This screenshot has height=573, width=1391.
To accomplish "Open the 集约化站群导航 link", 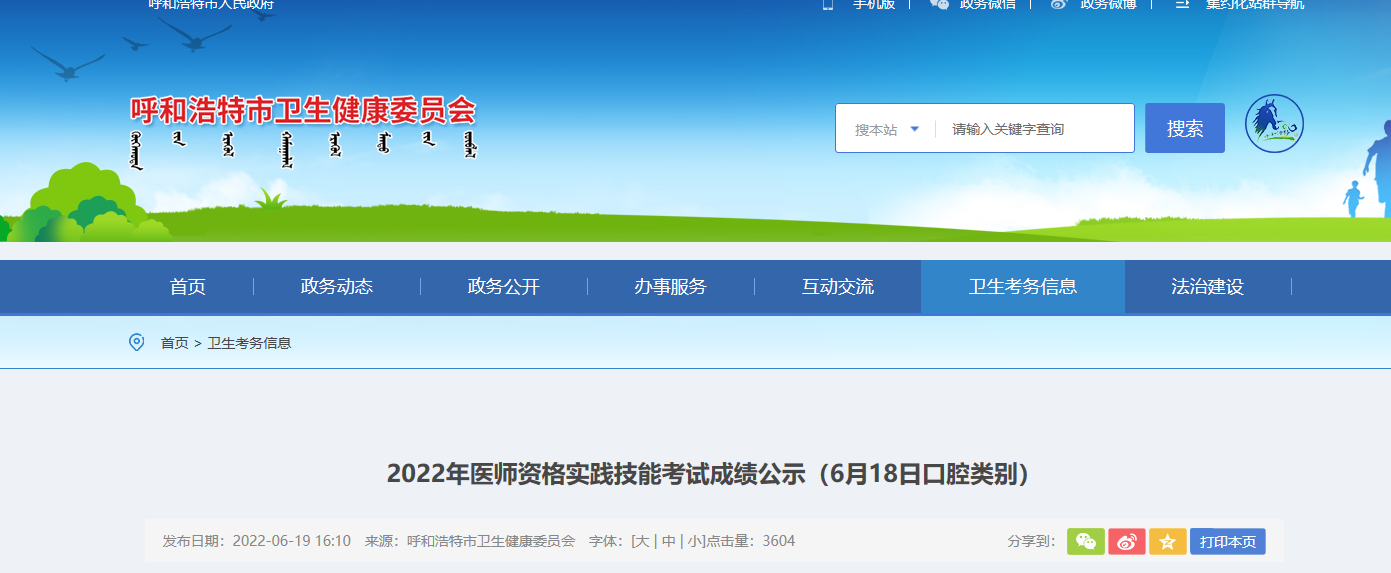I will 1255,4.
